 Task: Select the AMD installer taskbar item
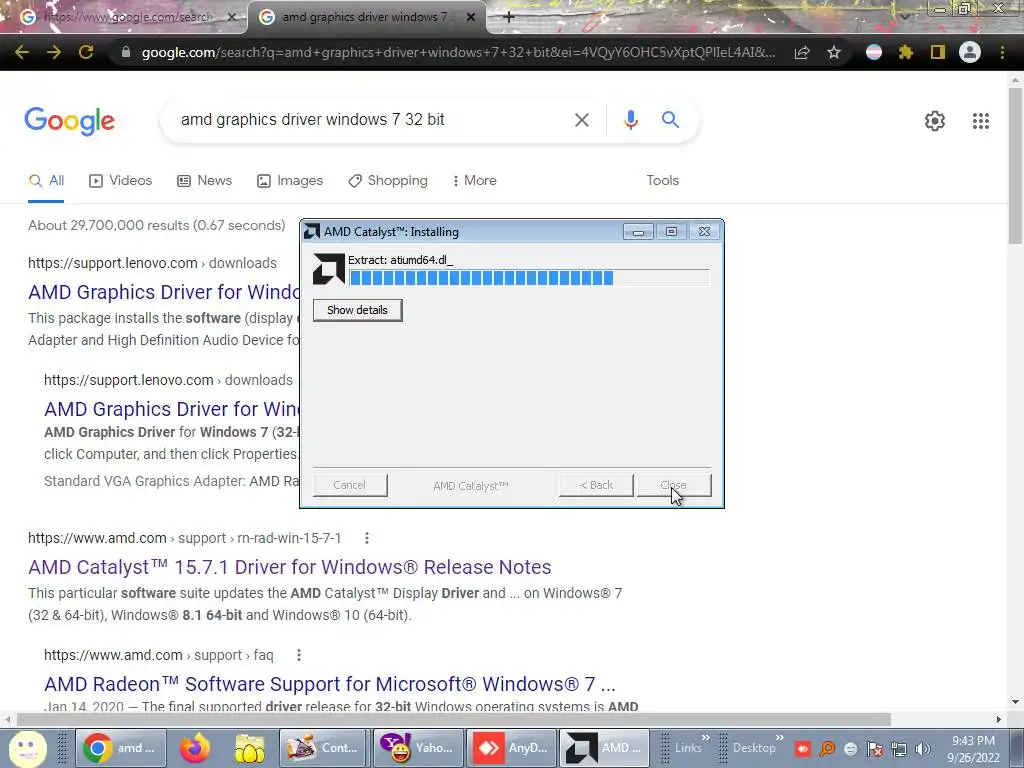coord(605,748)
